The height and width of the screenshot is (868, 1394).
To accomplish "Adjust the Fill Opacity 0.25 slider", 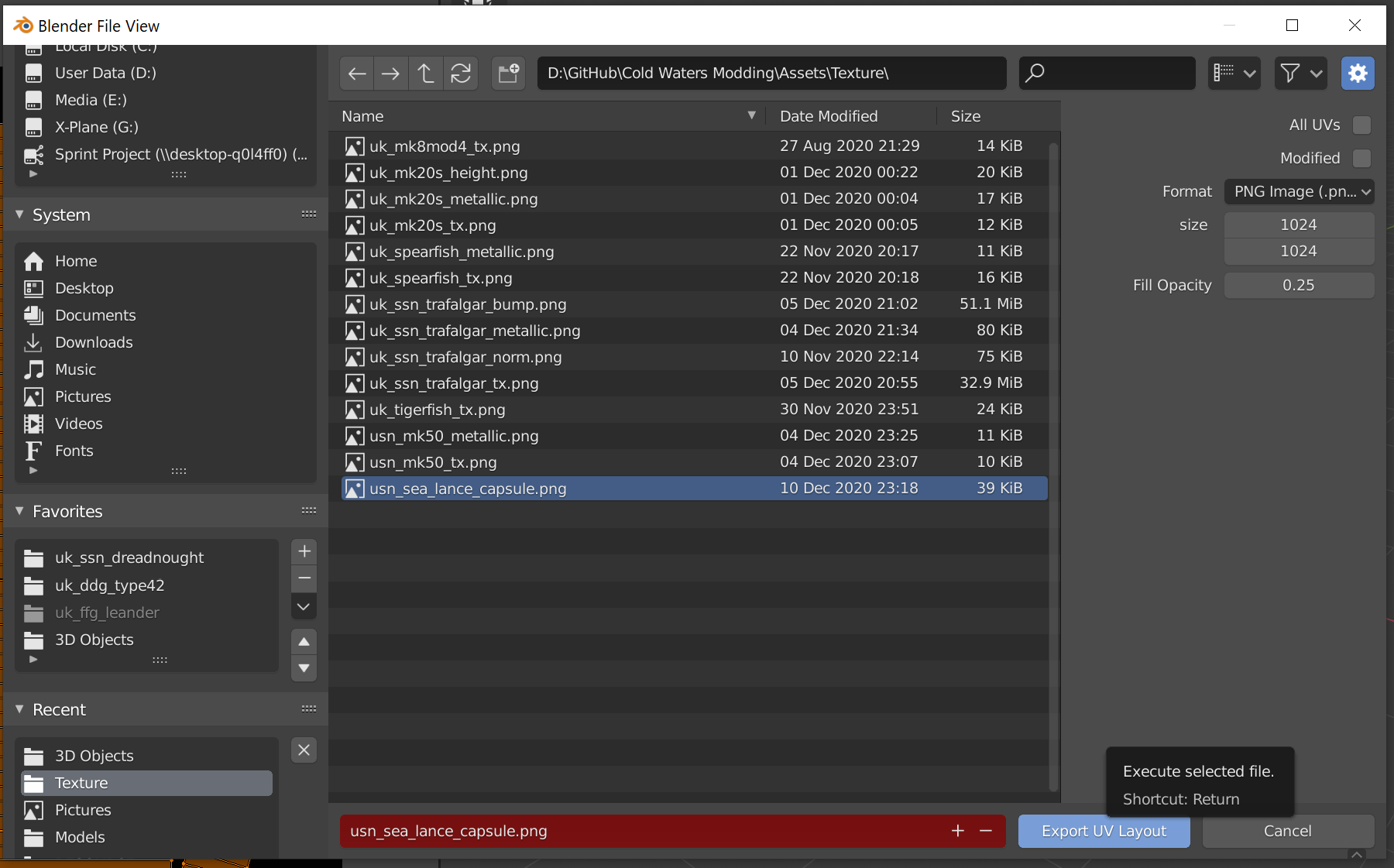I will [x=1299, y=285].
